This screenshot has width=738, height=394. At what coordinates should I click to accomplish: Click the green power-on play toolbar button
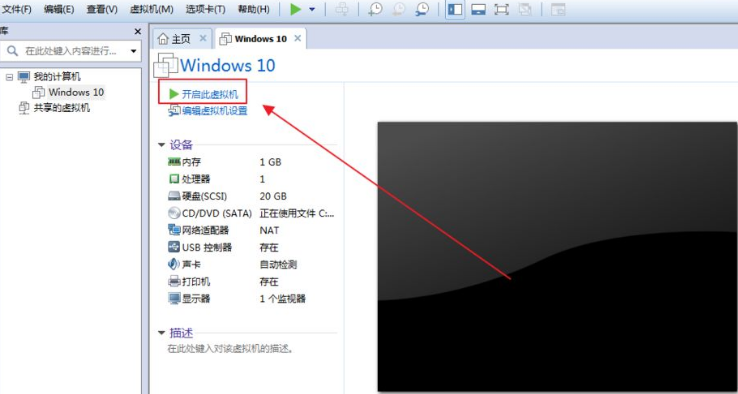(x=296, y=9)
